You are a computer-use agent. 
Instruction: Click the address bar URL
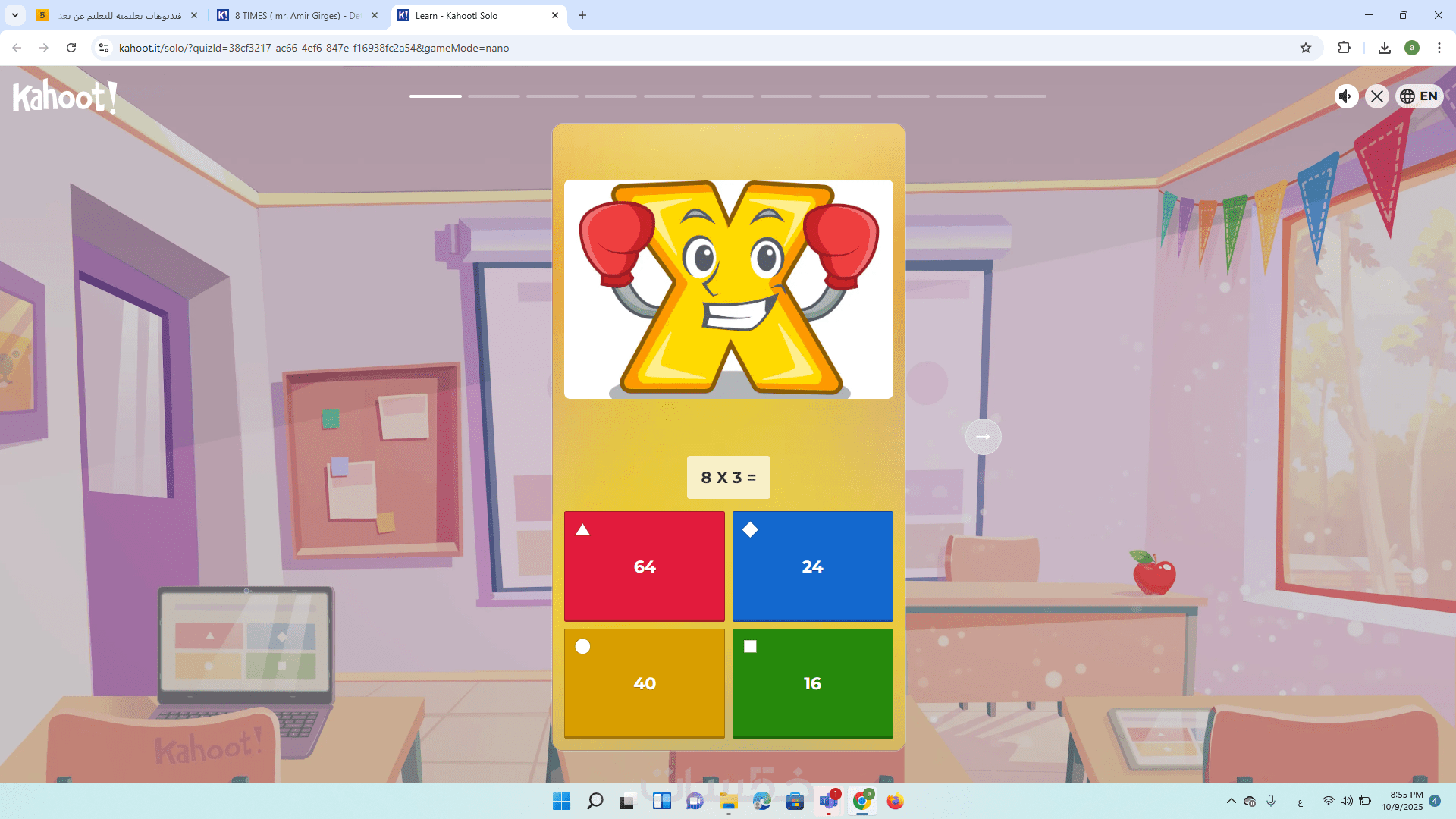[x=313, y=48]
